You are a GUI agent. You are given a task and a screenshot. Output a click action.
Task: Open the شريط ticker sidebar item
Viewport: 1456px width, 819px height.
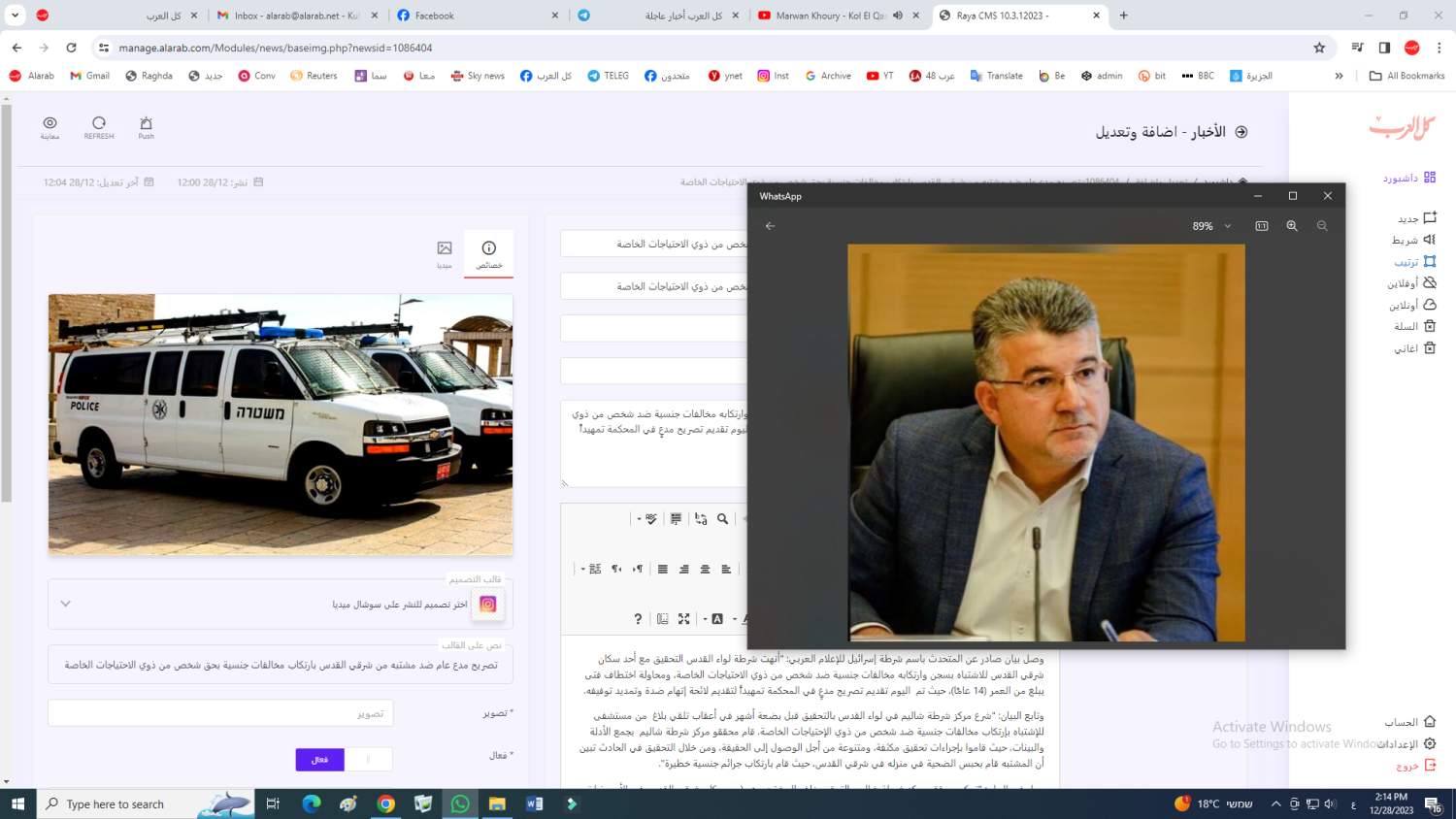(1414, 240)
